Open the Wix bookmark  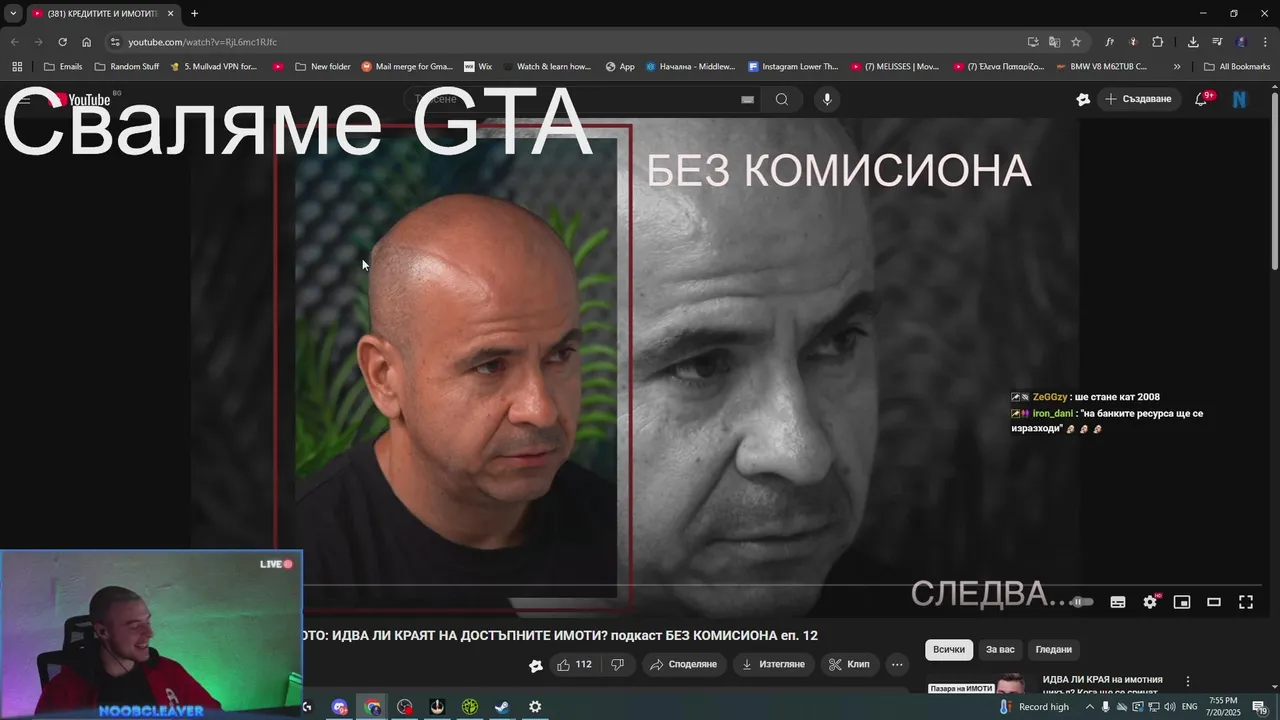(478, 67)
